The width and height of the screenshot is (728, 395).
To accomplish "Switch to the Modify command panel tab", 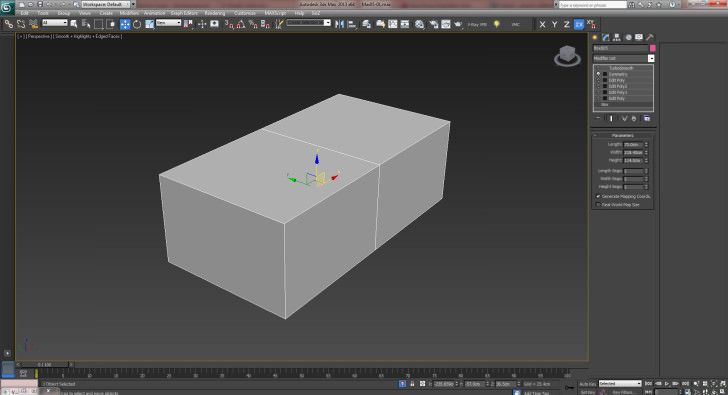I will pyautogui.click(x=606, y=37).
